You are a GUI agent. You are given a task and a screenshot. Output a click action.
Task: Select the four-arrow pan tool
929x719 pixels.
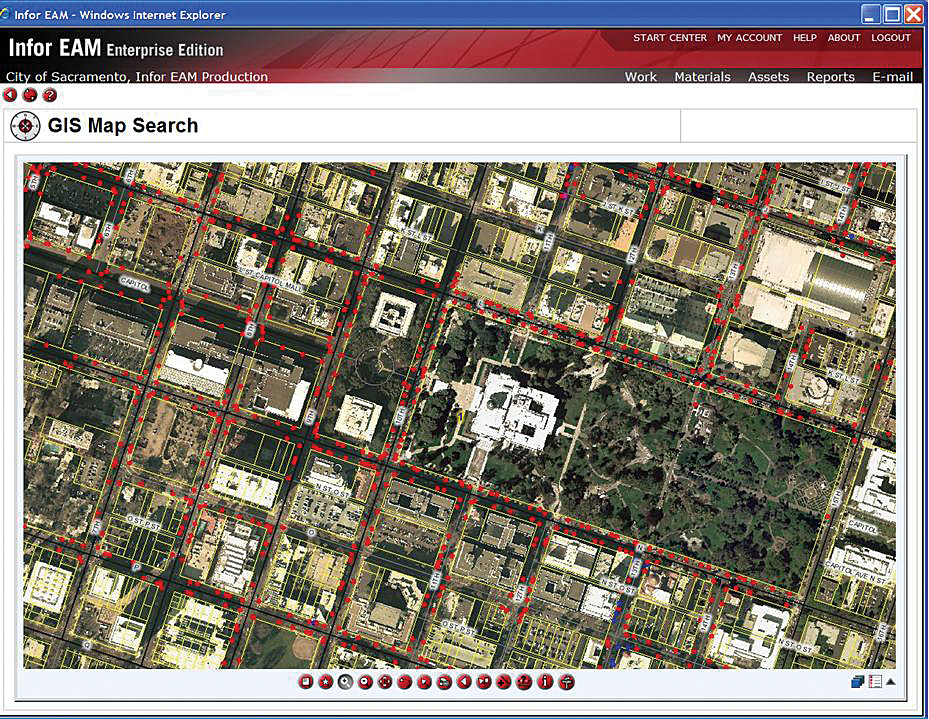[385, 682]
